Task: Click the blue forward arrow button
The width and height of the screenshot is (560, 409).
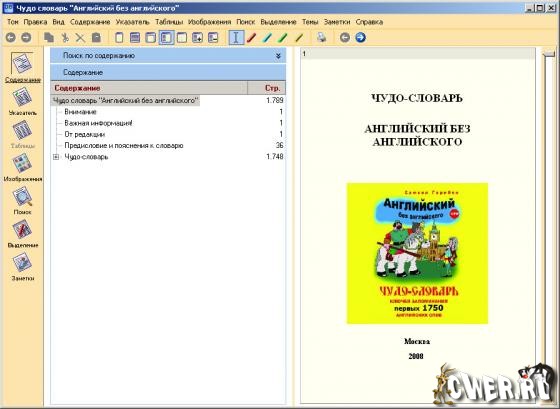Action: [x=360, y=37]
